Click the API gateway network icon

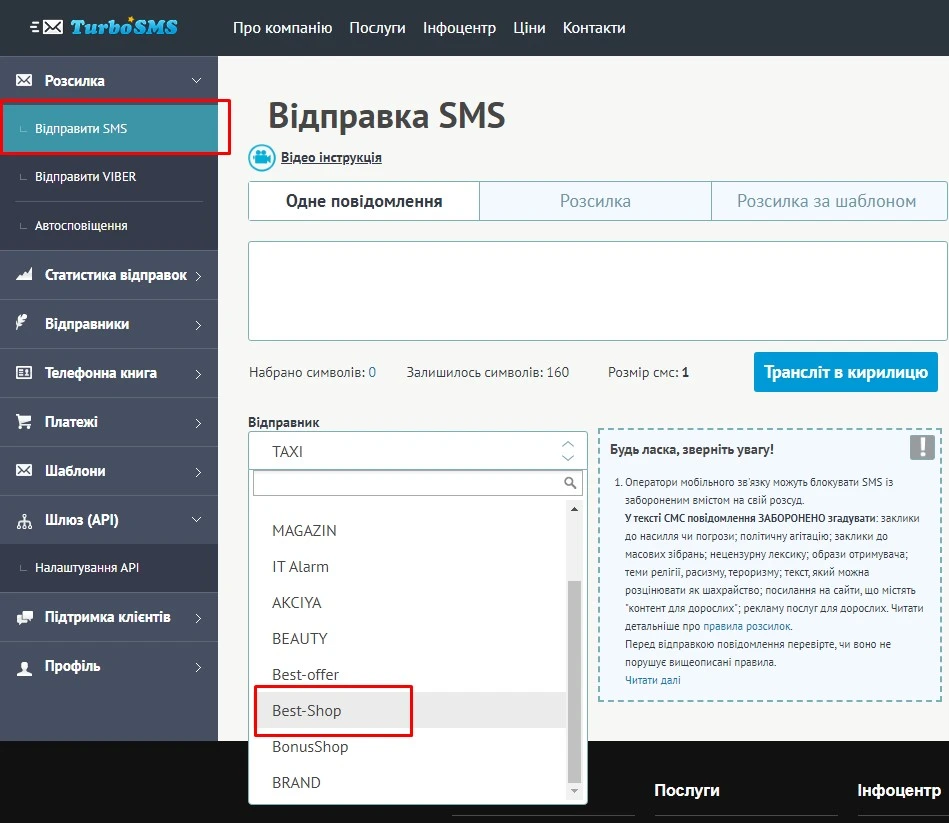click(24, 520)
